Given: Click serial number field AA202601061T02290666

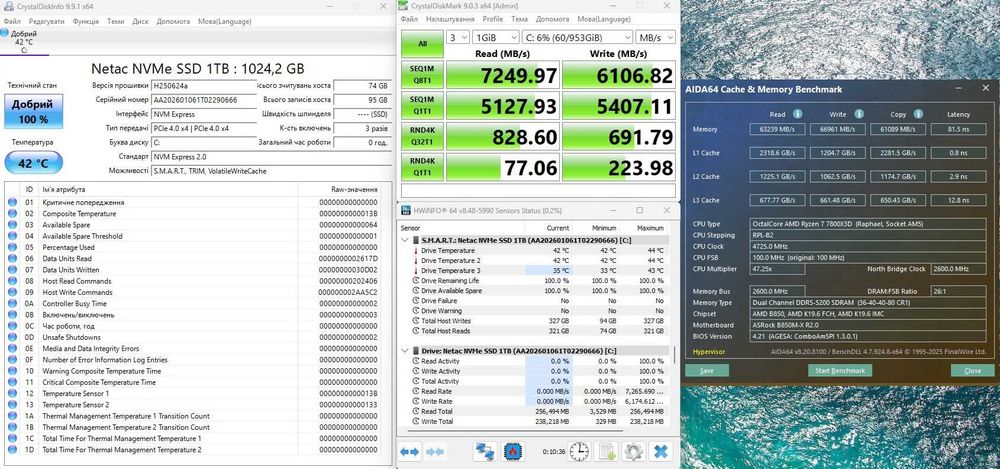Looking at the screenshot, I should tap(203, 100).
